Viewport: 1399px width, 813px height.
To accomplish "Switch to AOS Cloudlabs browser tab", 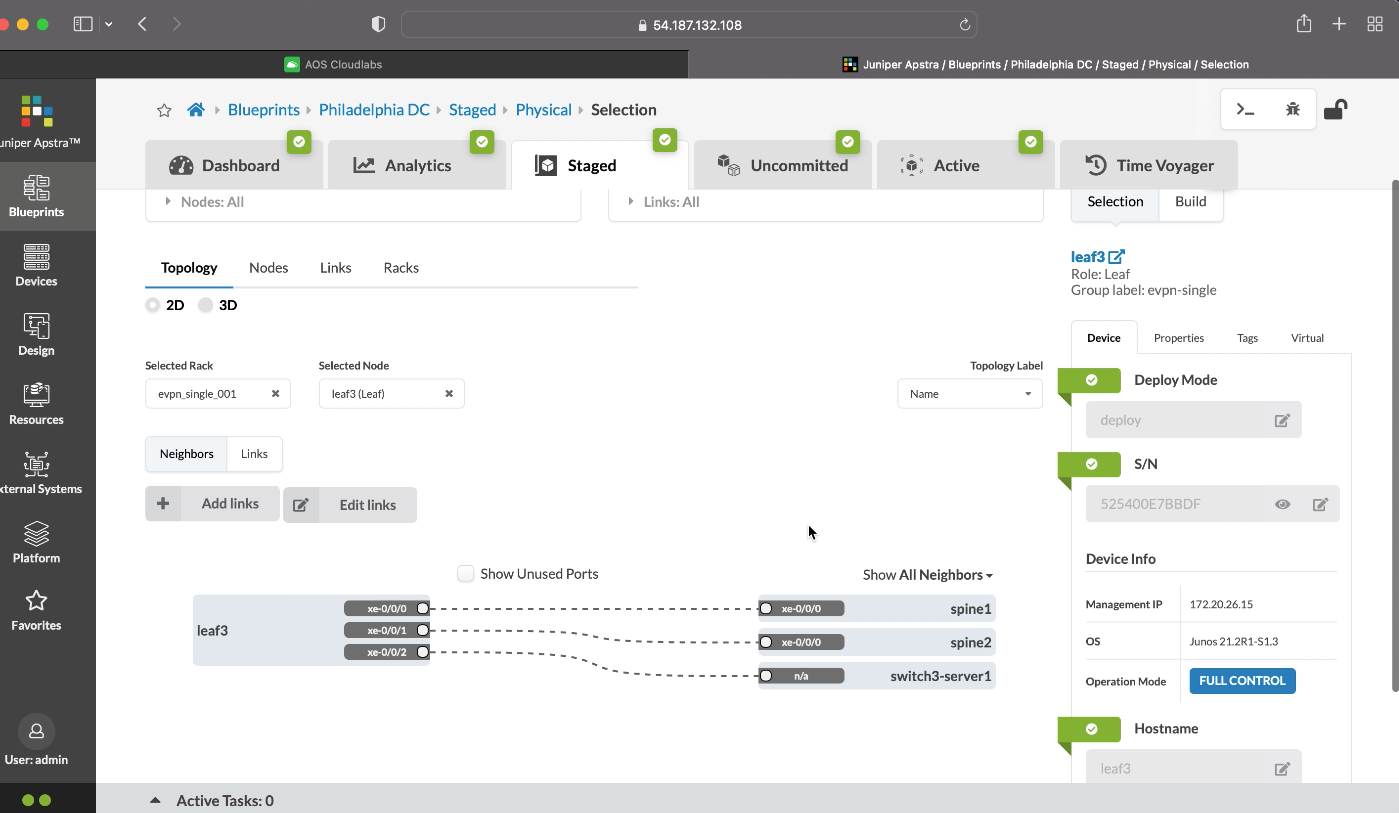I will (334, 64).
